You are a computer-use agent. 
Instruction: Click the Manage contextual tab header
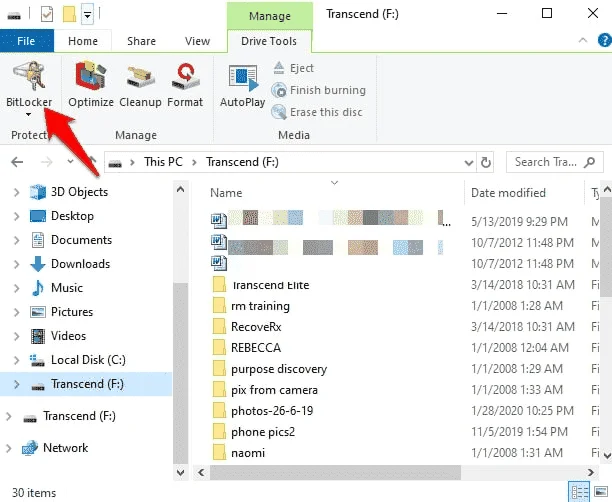270,16
